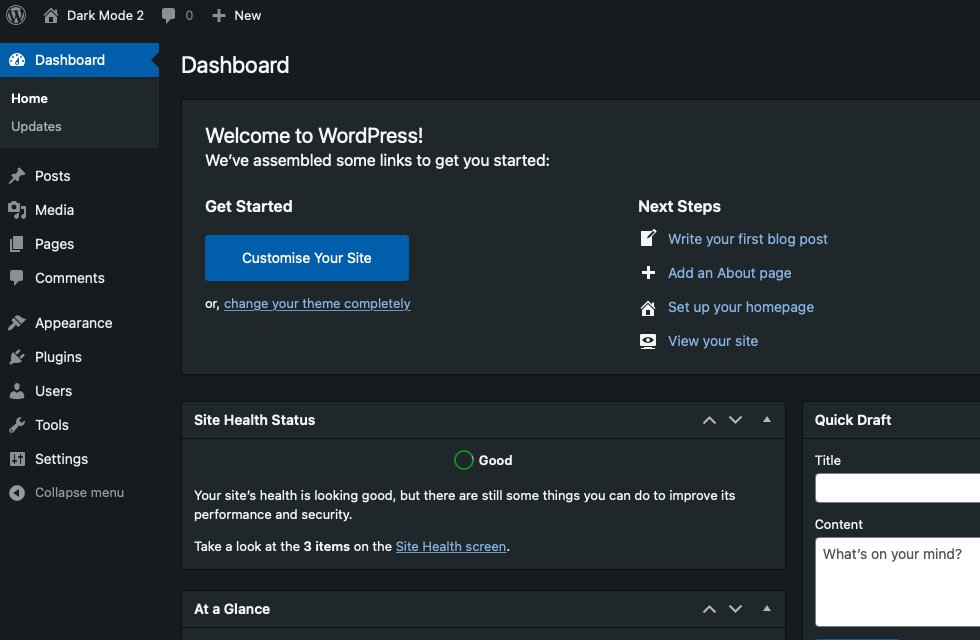Click the Settings sliders icon
The height and width of the screenshot is (640, 980).
[x=17, y=459]
